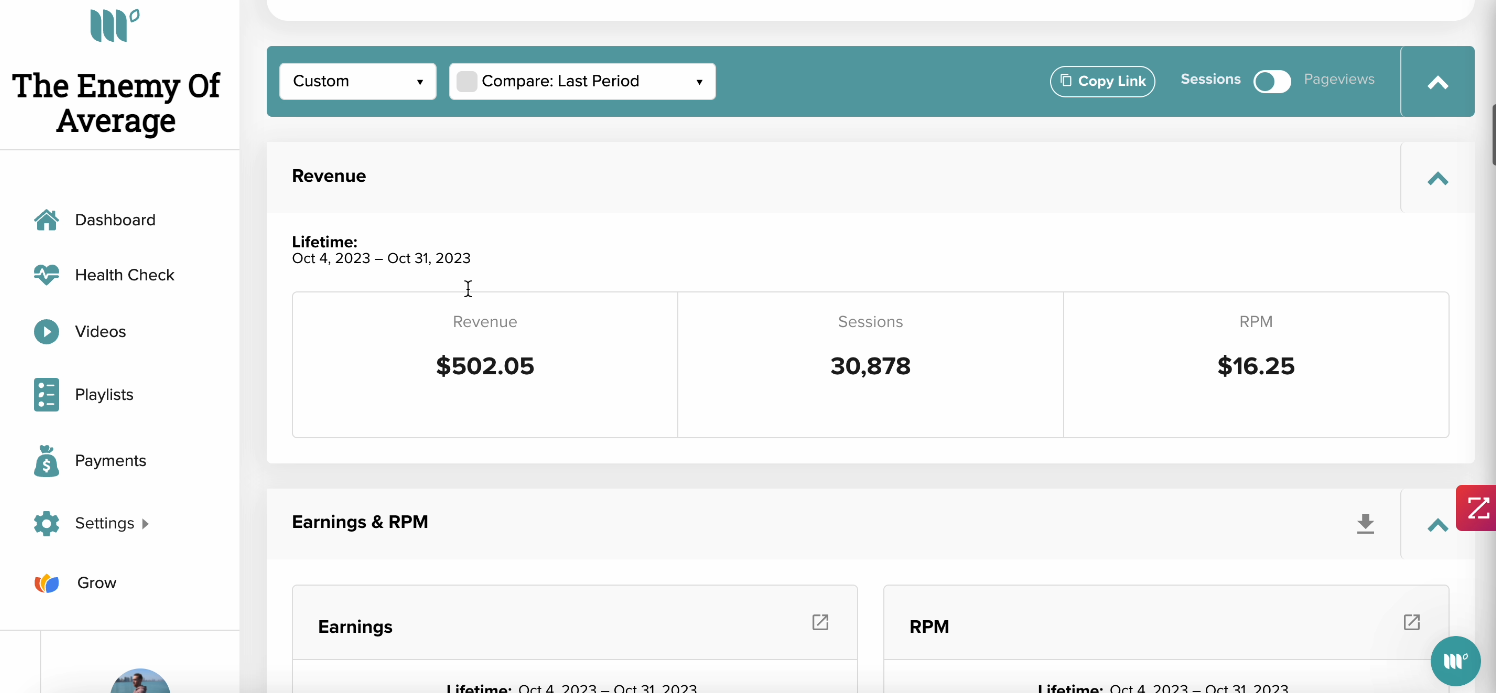
Task: Click the $502.05 revenue value
Action: pos(485,366)
